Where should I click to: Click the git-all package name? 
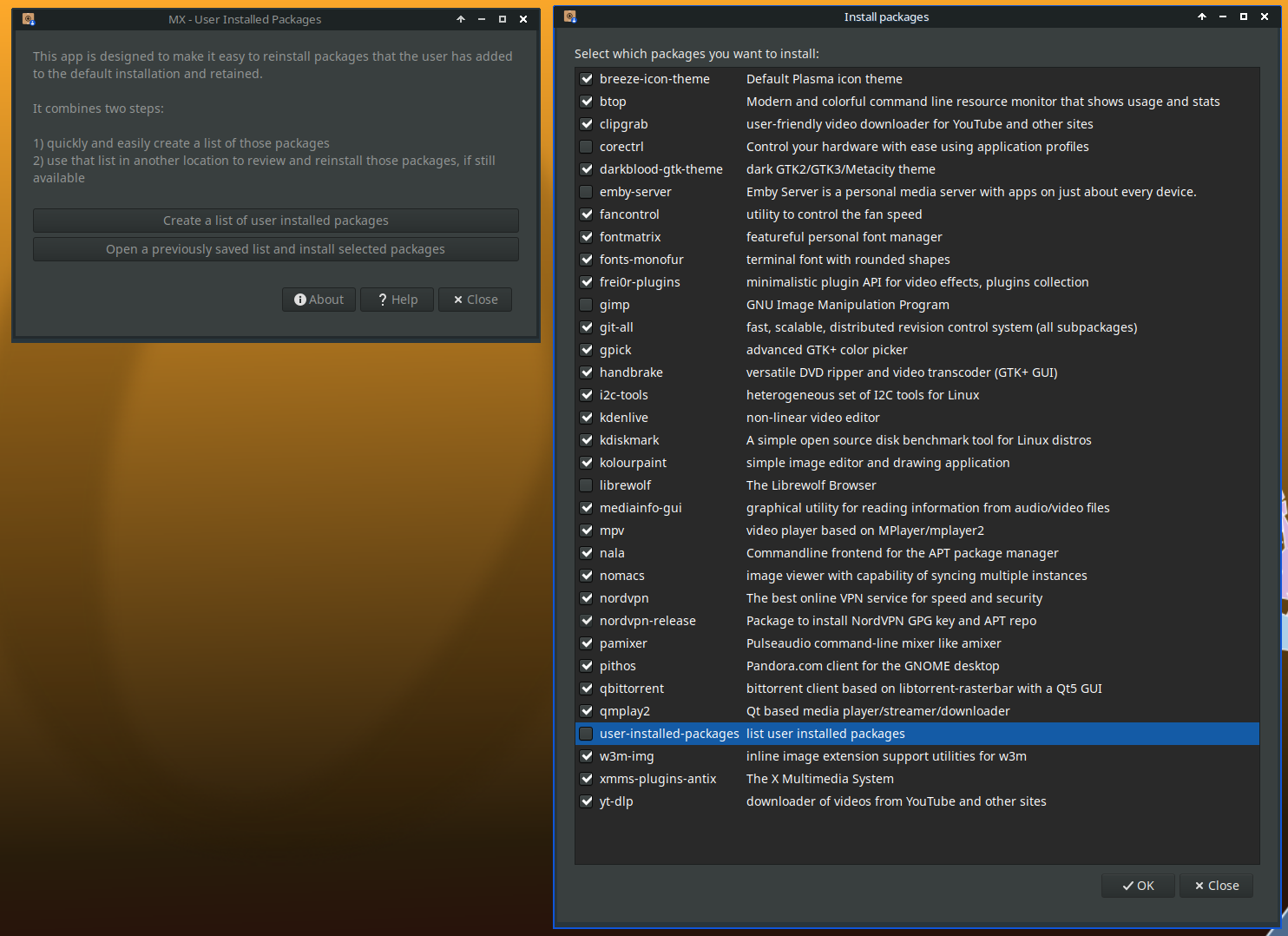616,327
